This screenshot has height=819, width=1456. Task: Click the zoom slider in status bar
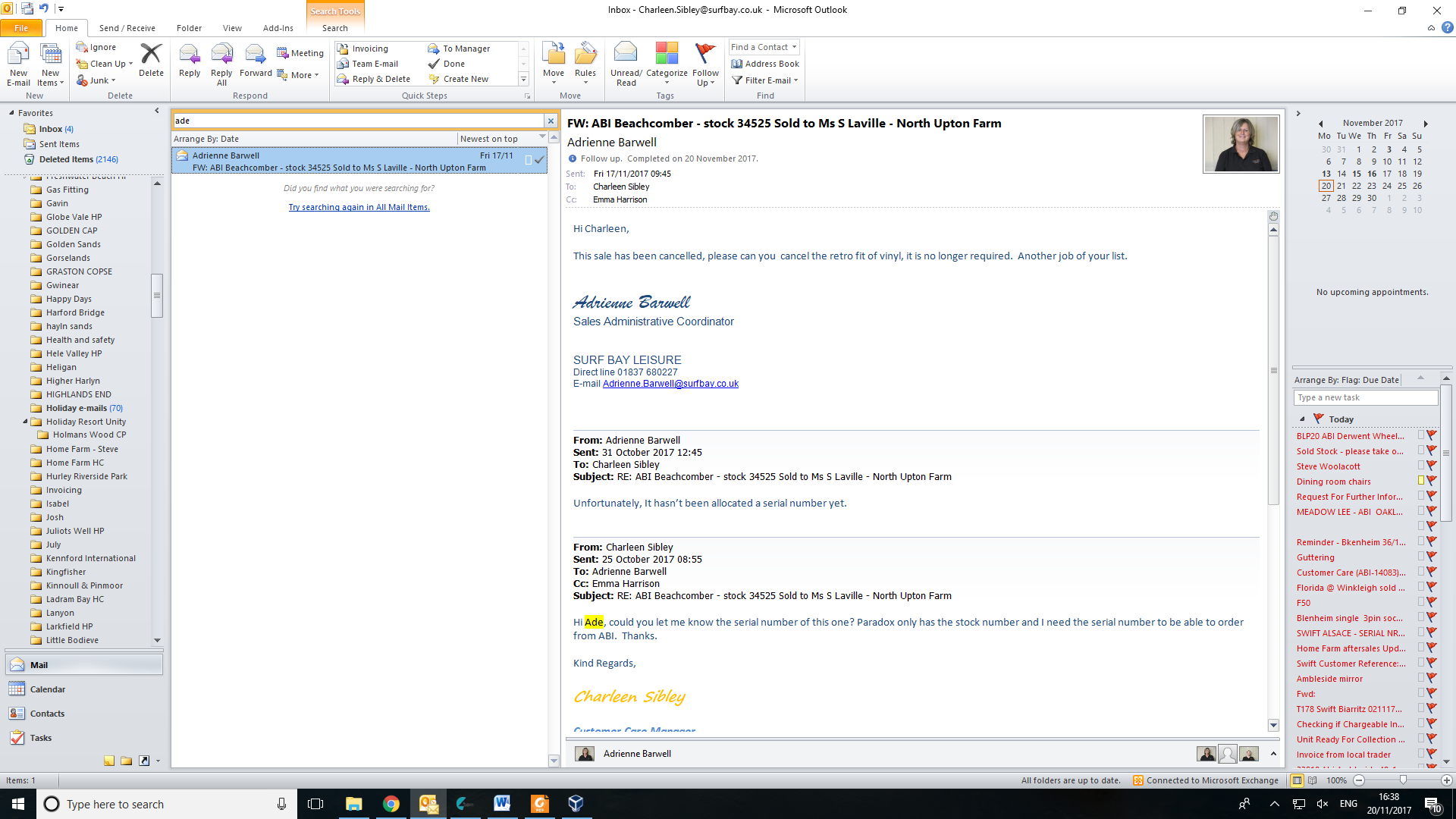pos(1403,780)
